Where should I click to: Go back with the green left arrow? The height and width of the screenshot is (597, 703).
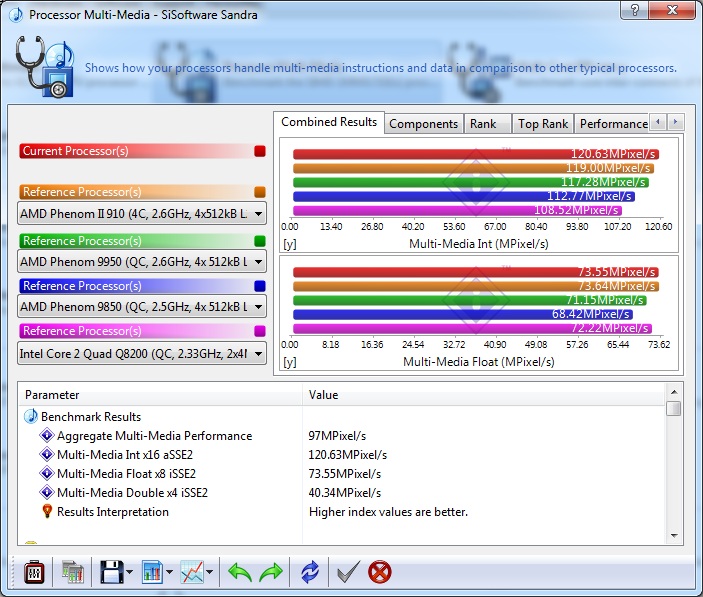pyautogui.click(x=240, y=572)
